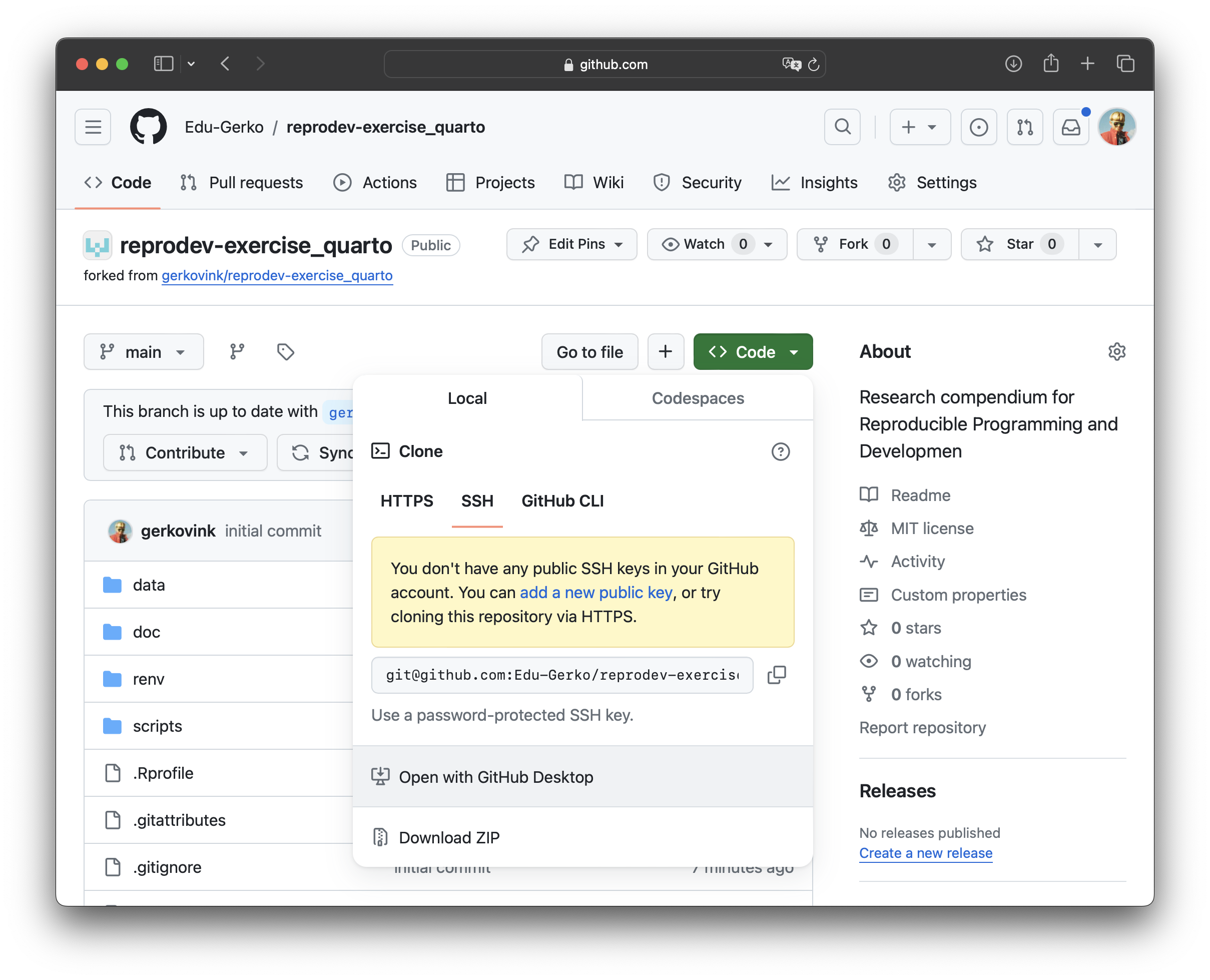Open the Security tab
The image size is (1210, 980).
click(x=697, y=183)
